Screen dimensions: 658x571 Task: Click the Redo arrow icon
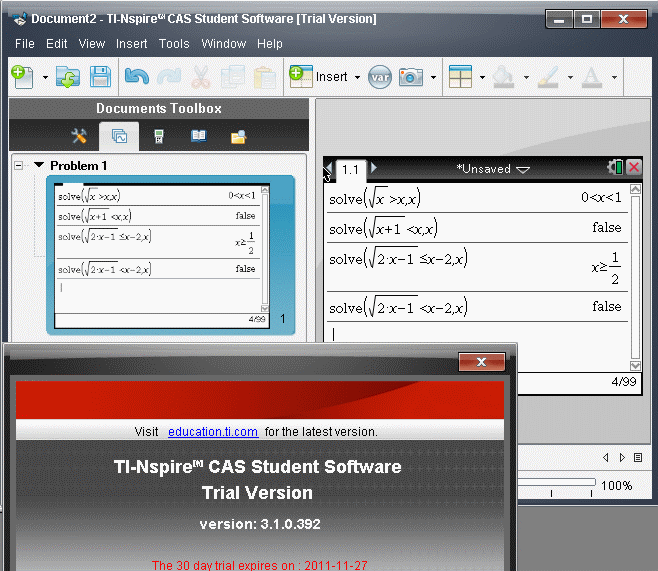click(x=169, y=76)
